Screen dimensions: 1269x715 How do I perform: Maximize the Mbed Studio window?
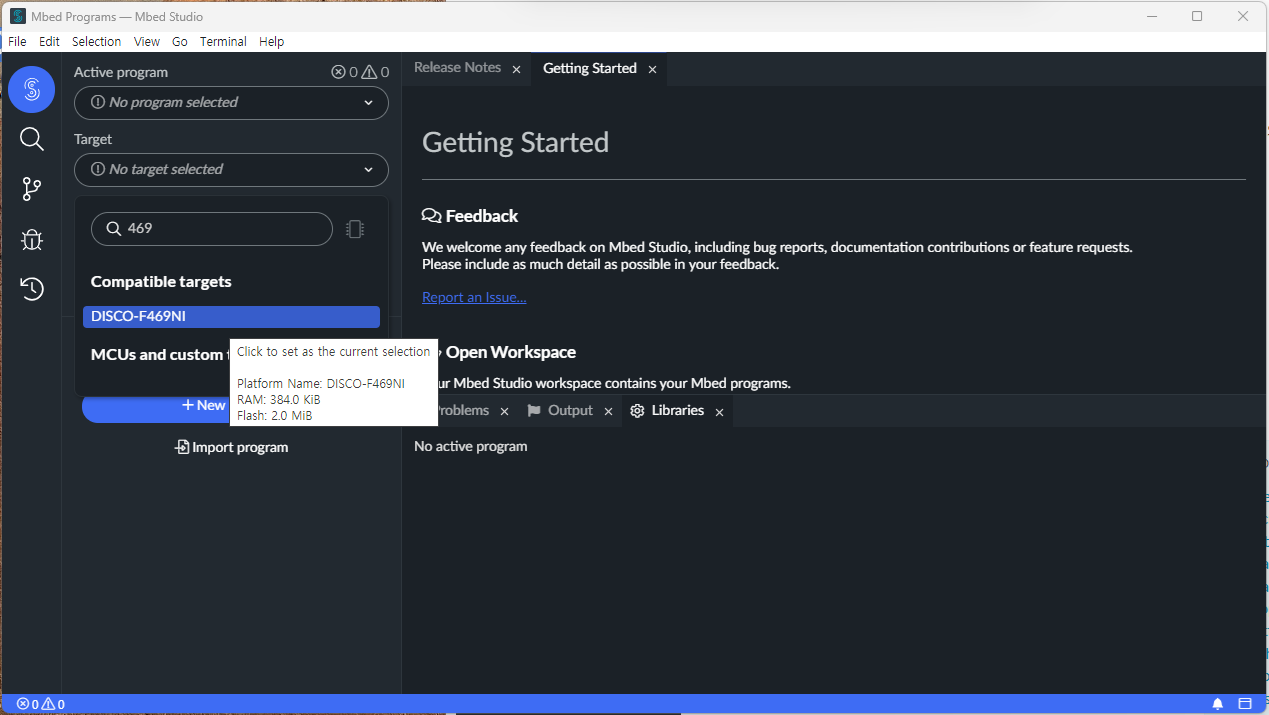[1197, 16]
